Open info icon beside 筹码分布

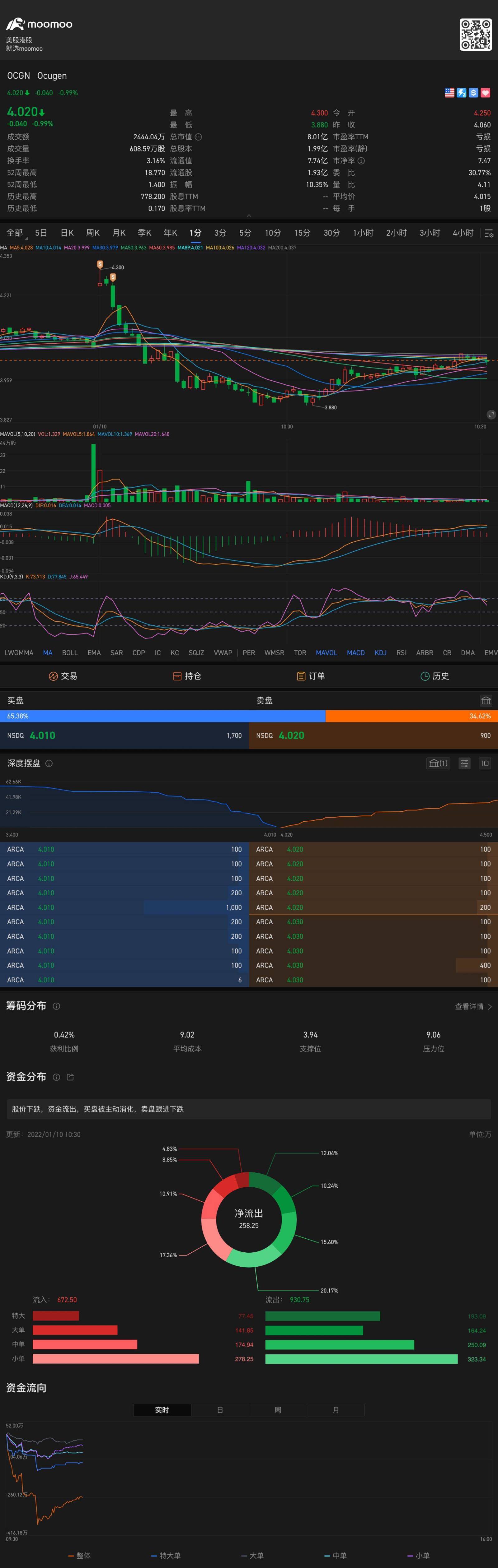click(x=56, y=1006)
